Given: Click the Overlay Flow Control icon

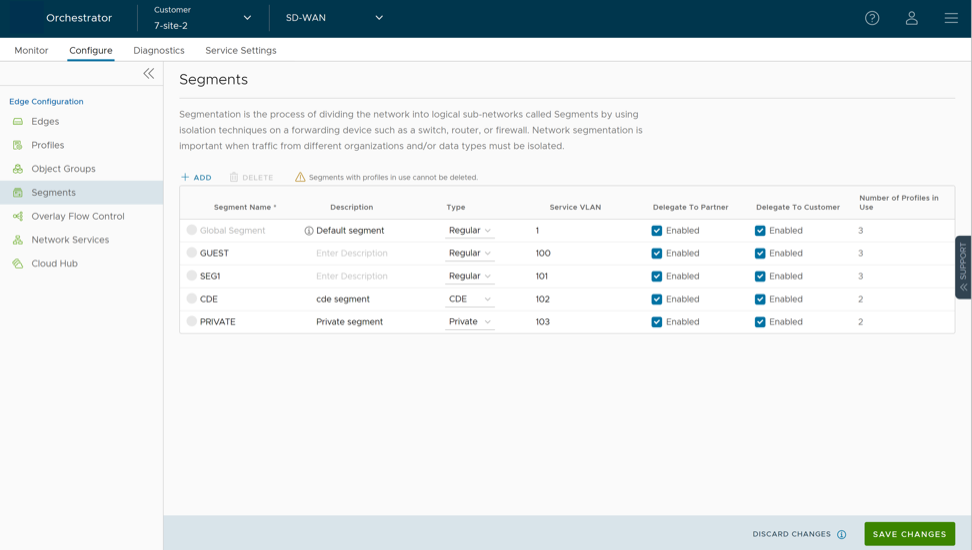Looking at the screenshot, I should point(18,216).
